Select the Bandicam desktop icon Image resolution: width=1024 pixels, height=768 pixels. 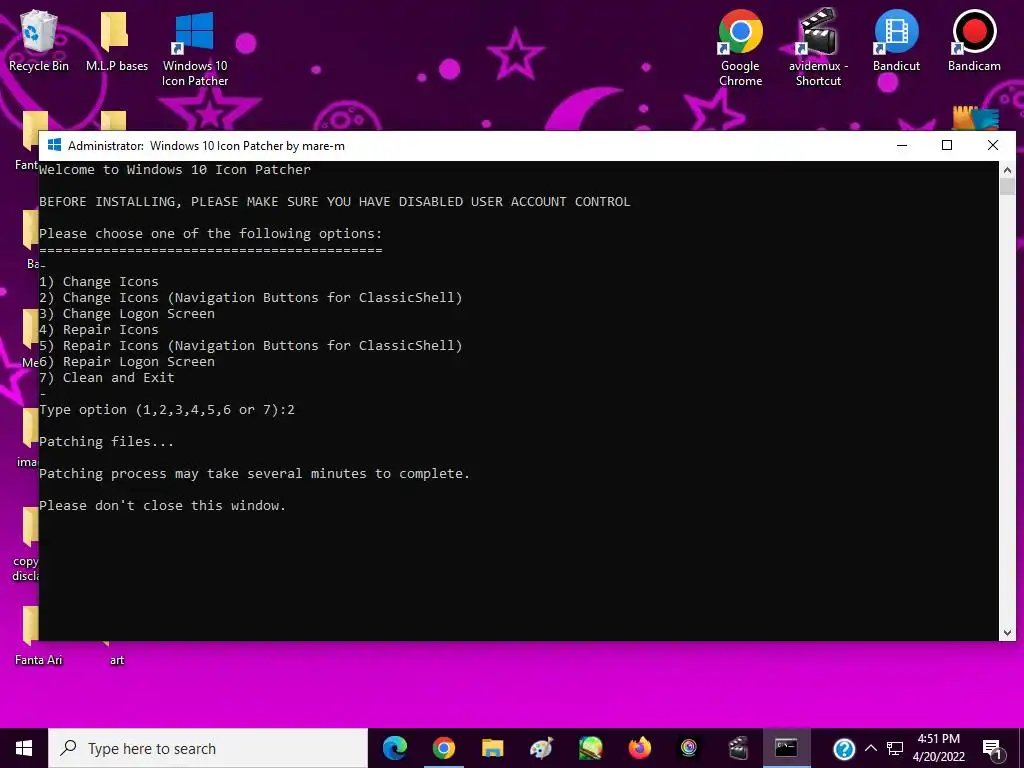pos(974,40)
